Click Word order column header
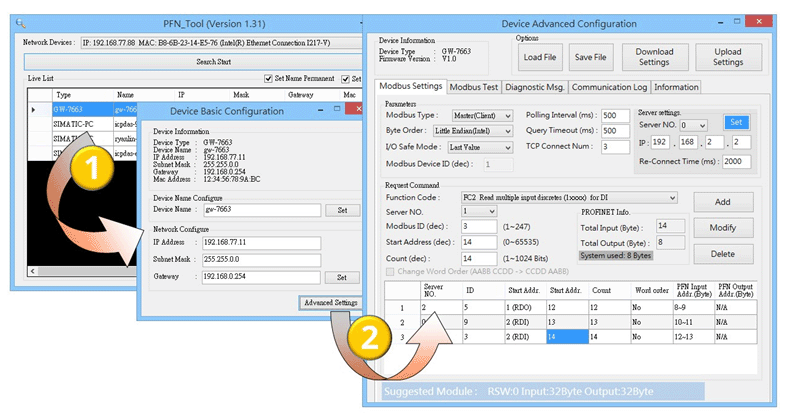Screen dimensions: 789x420 coord(652,291)
